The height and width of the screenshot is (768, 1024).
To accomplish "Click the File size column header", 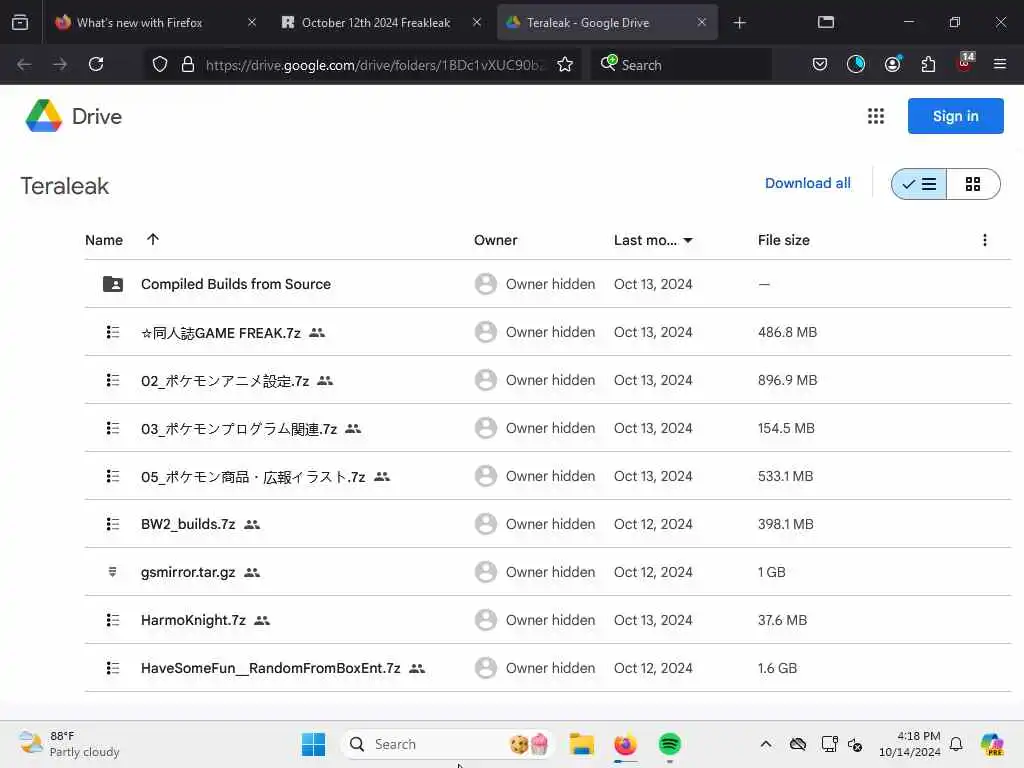I will coord(784,240).
